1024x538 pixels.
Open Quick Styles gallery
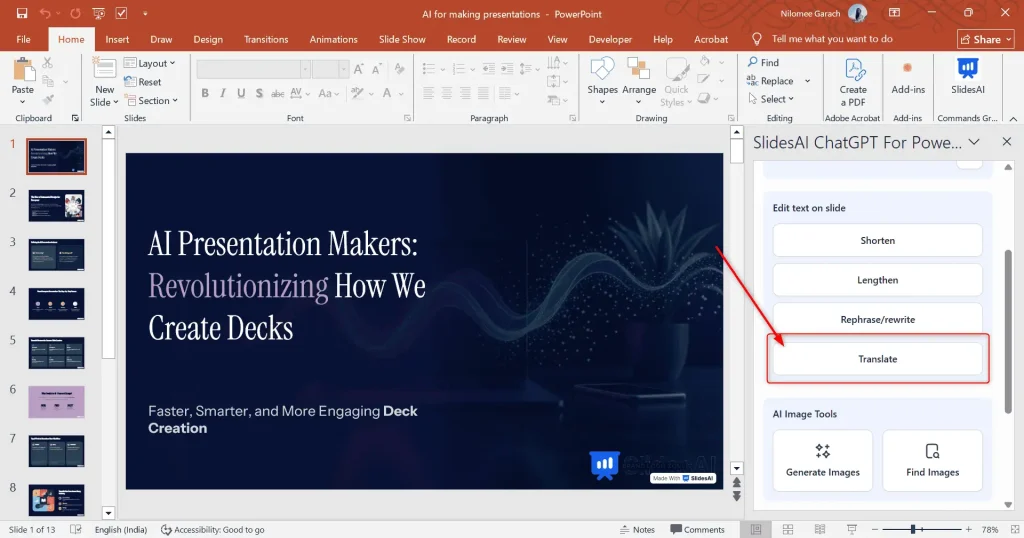coord(676,82)
